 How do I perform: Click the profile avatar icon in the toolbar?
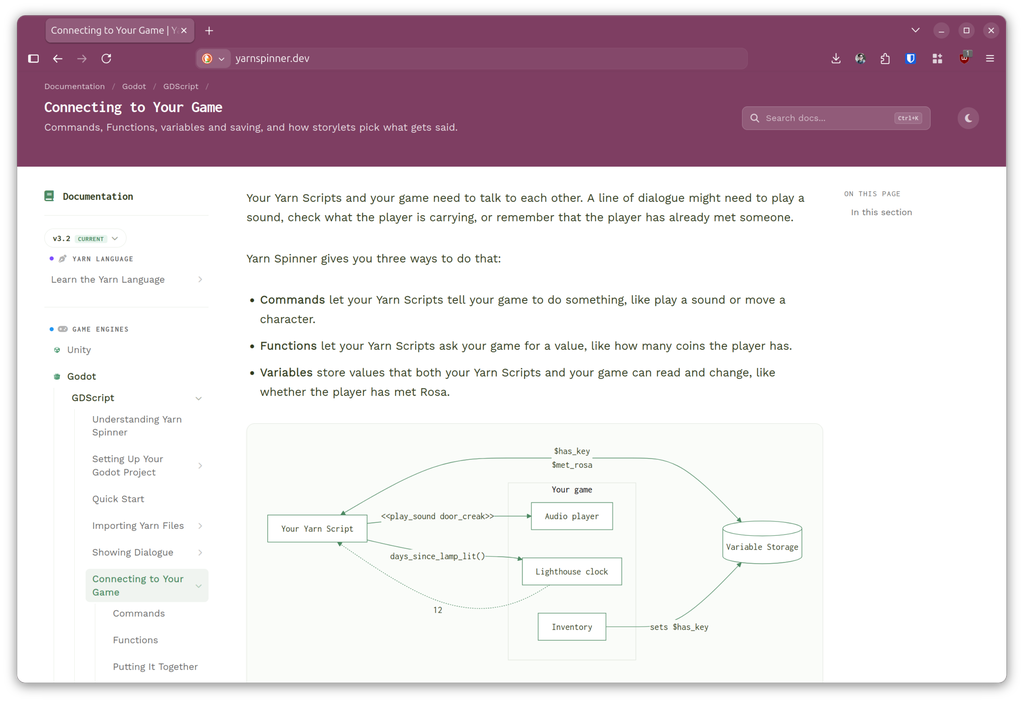coord(860,59)
